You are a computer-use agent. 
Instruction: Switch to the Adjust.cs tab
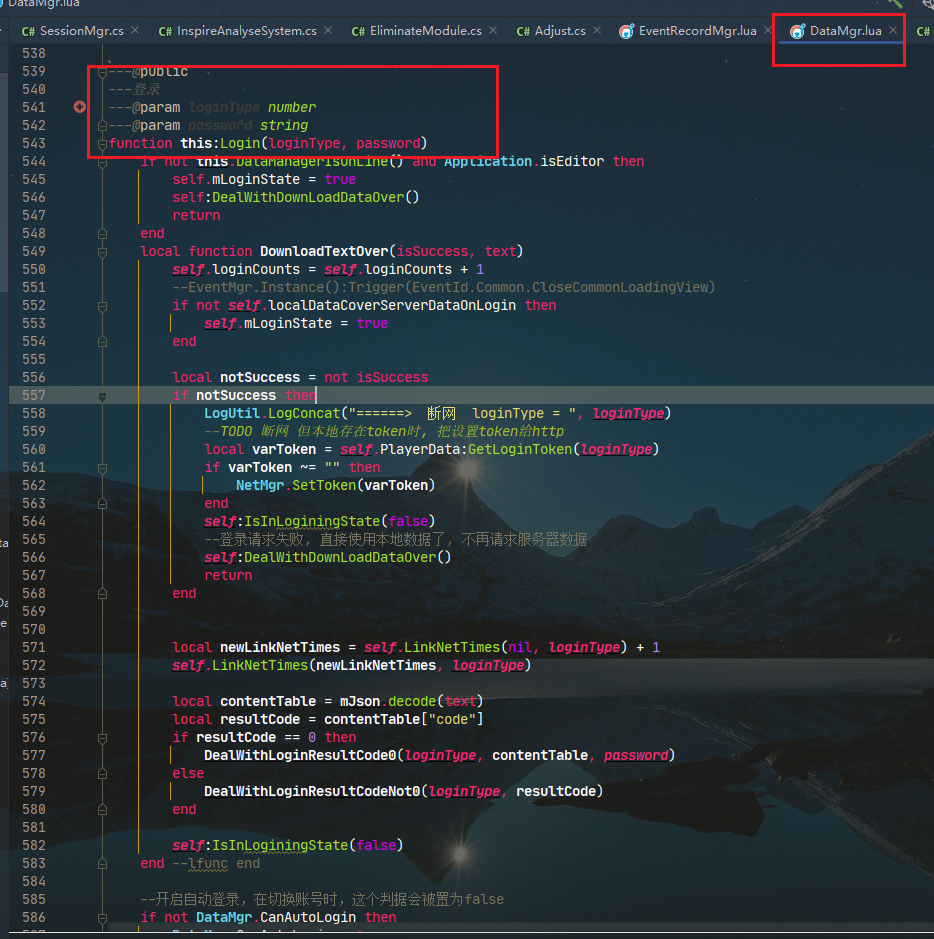(559, 31)
